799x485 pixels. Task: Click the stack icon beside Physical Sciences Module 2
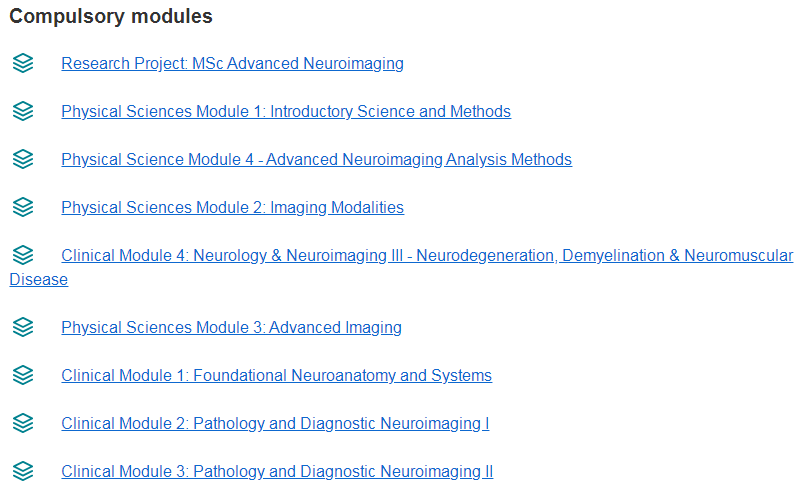(23, 207)
